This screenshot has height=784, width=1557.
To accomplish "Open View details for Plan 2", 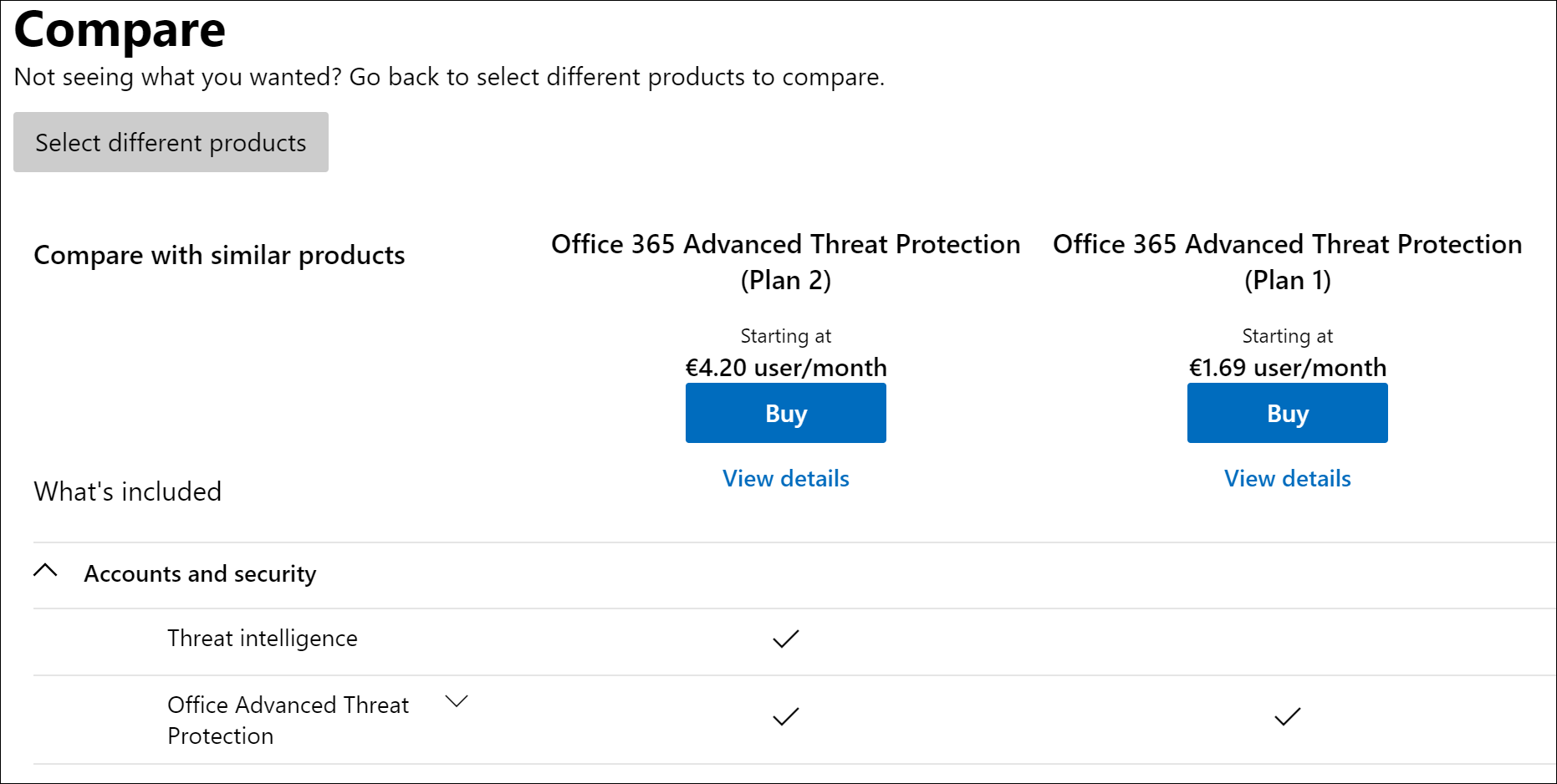I will pos(786,478).
